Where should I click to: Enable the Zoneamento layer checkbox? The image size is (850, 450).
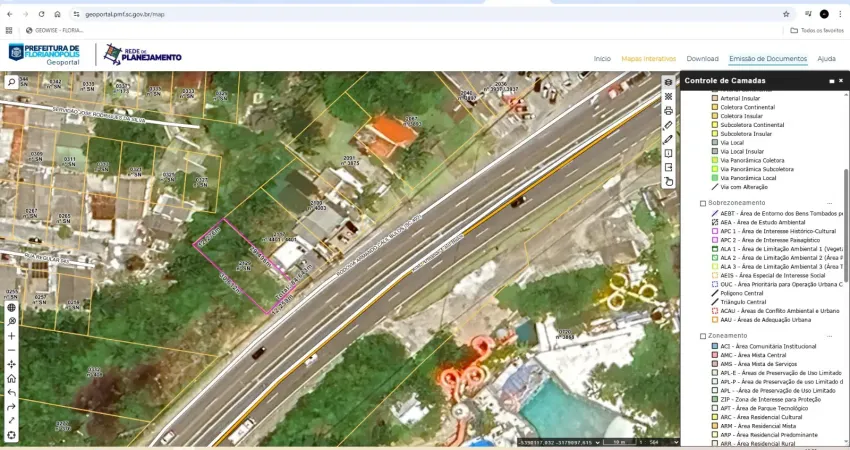pos(703,336)
